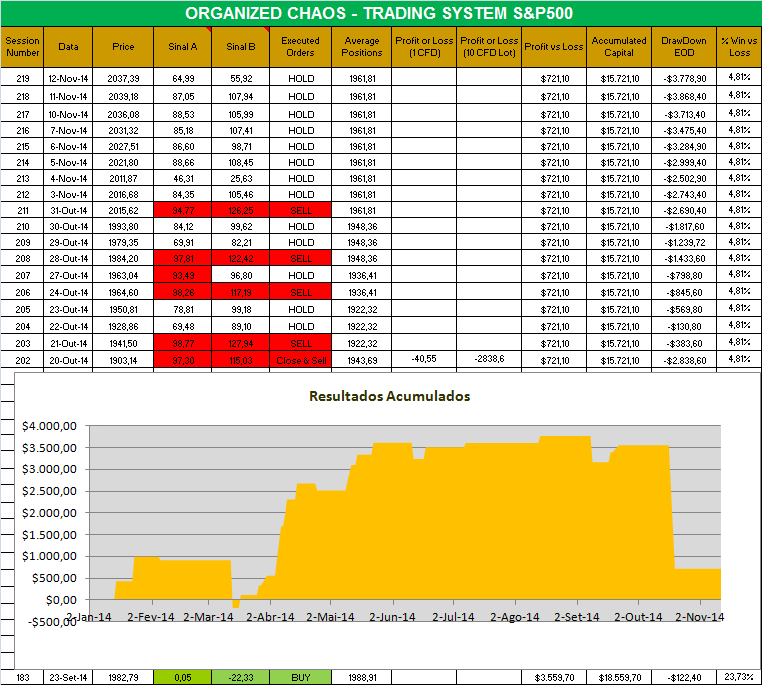Click price cell 2037,39

pos(123,78)
